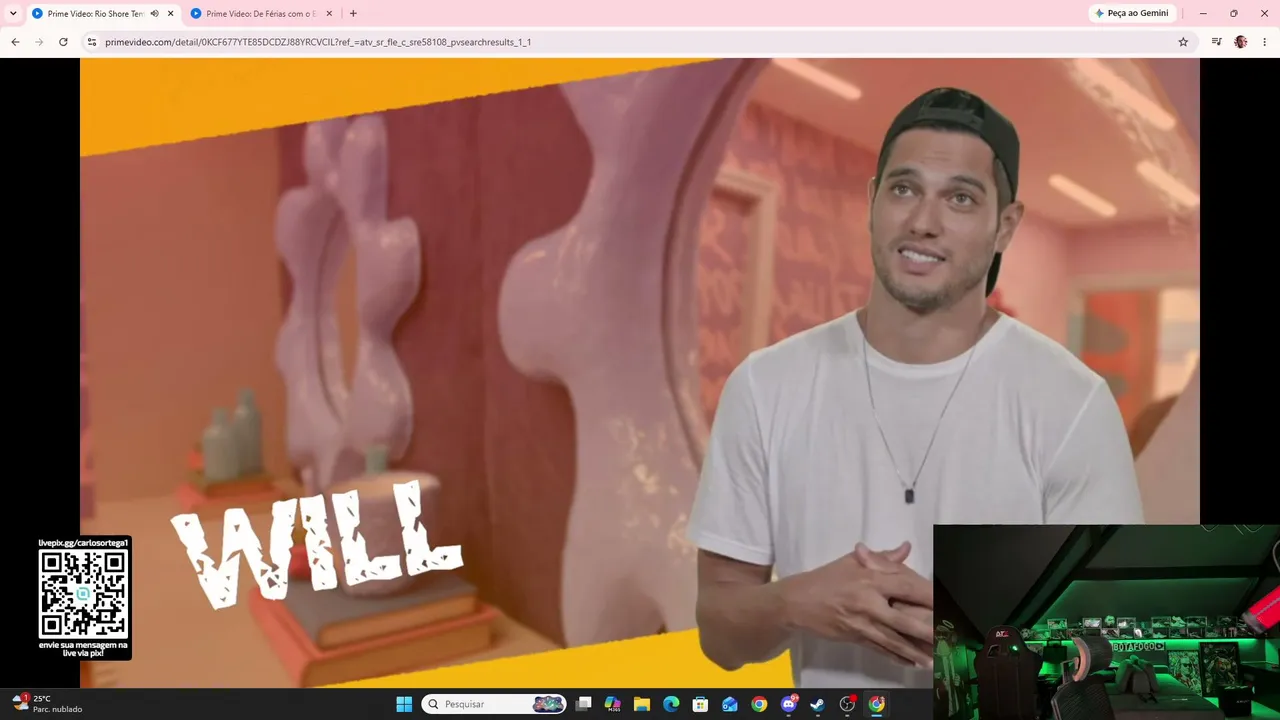1280x720 pixels.
Task: Switch to the active Chrome profile window icon
Action: point(877,704)
